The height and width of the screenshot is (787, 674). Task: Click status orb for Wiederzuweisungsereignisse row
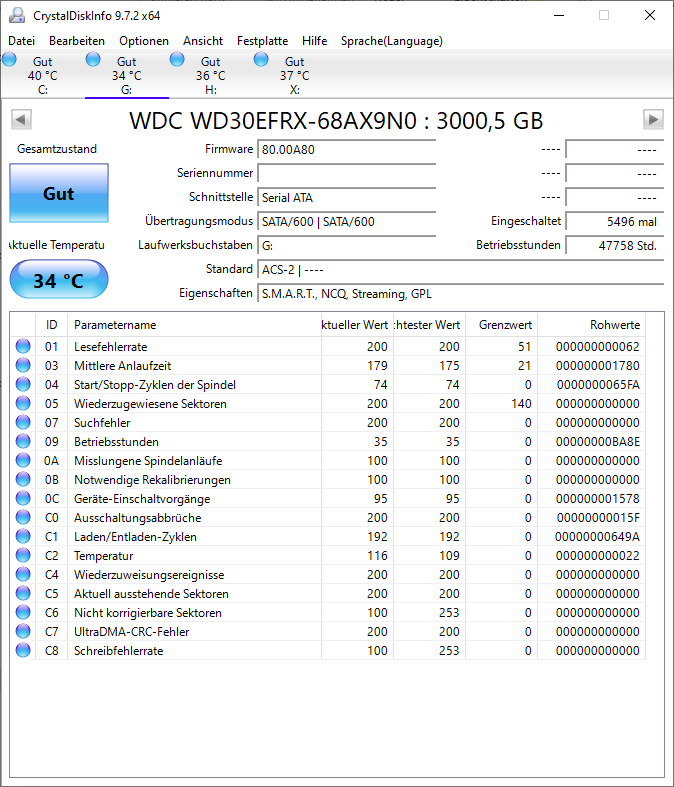click(x=23, y=574)
